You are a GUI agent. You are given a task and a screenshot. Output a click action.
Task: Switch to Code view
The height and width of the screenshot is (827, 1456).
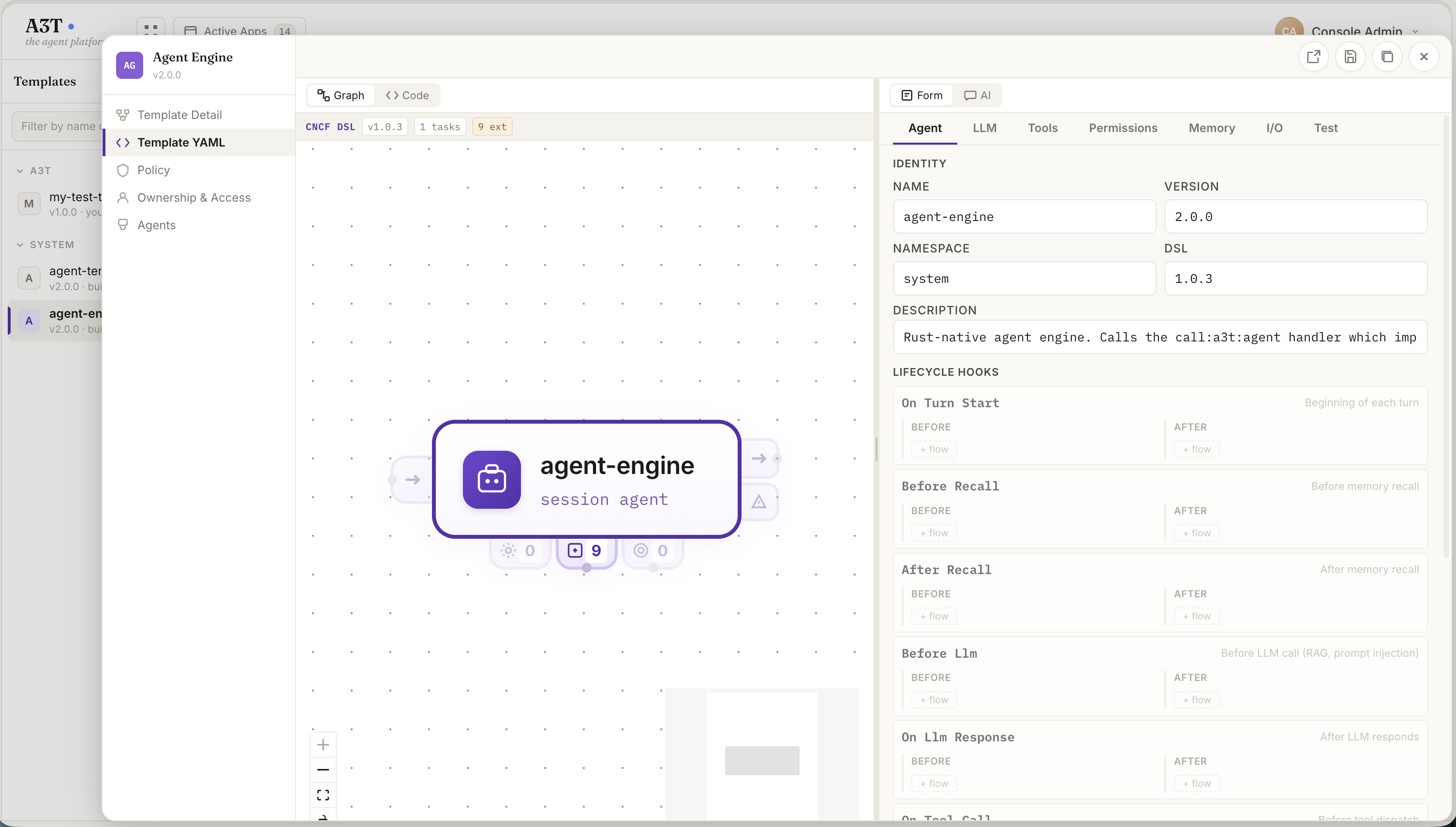pyautogui.click(x=407, y=95)
